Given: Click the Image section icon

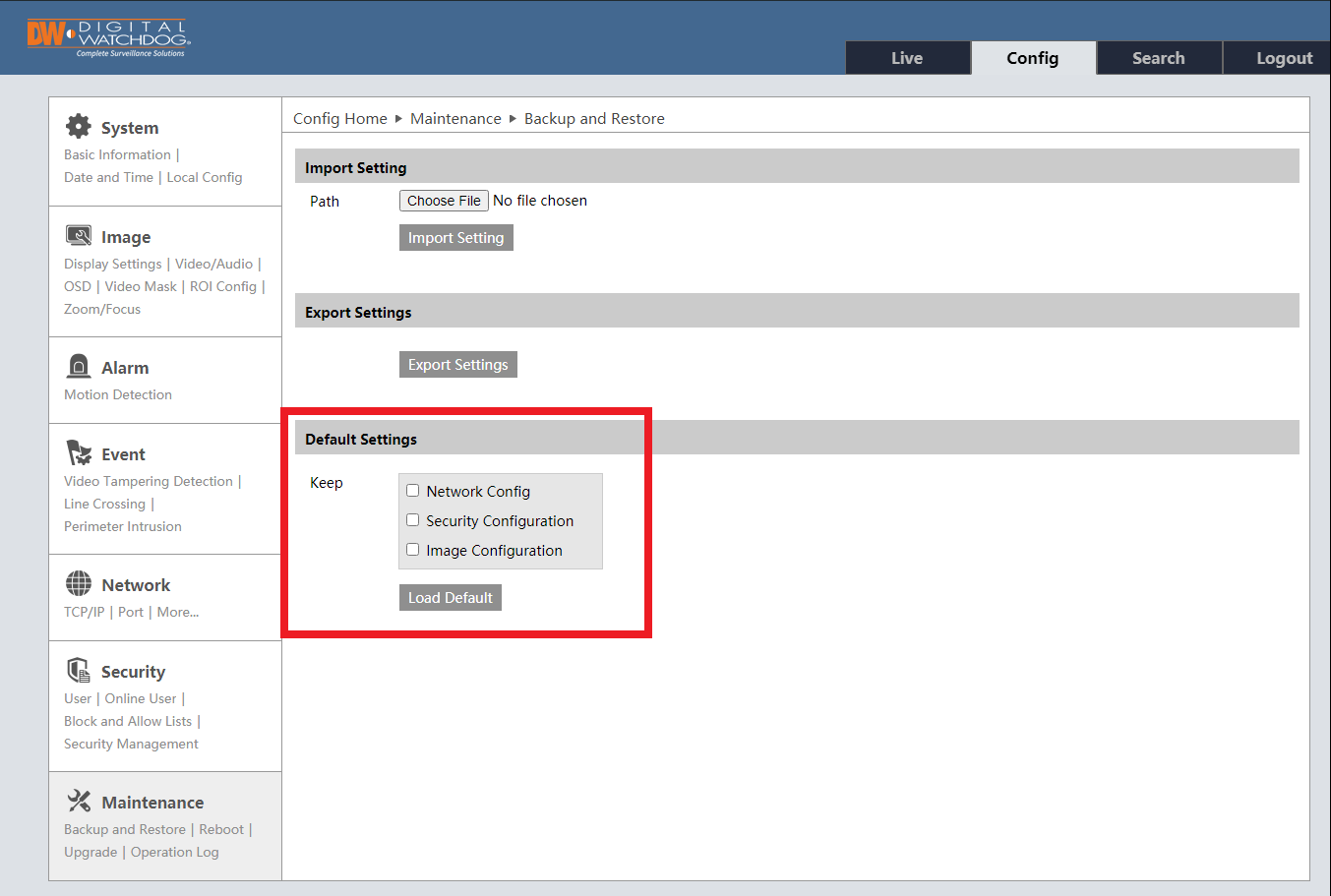Looking at the screenshot, I should (79, 236).
